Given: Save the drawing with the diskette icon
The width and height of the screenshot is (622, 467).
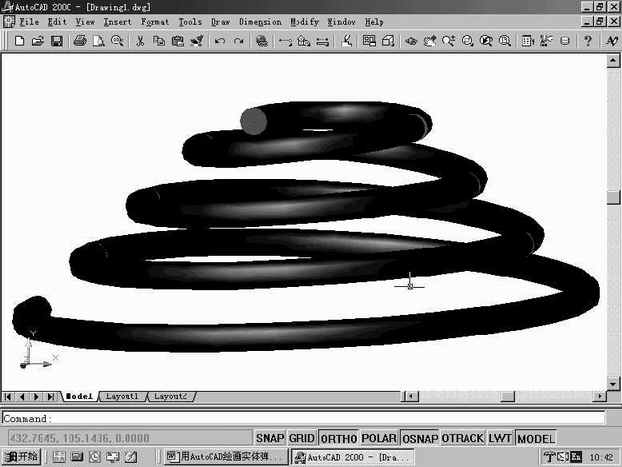Looking at the screenshot, I should [x=57, y=41].
